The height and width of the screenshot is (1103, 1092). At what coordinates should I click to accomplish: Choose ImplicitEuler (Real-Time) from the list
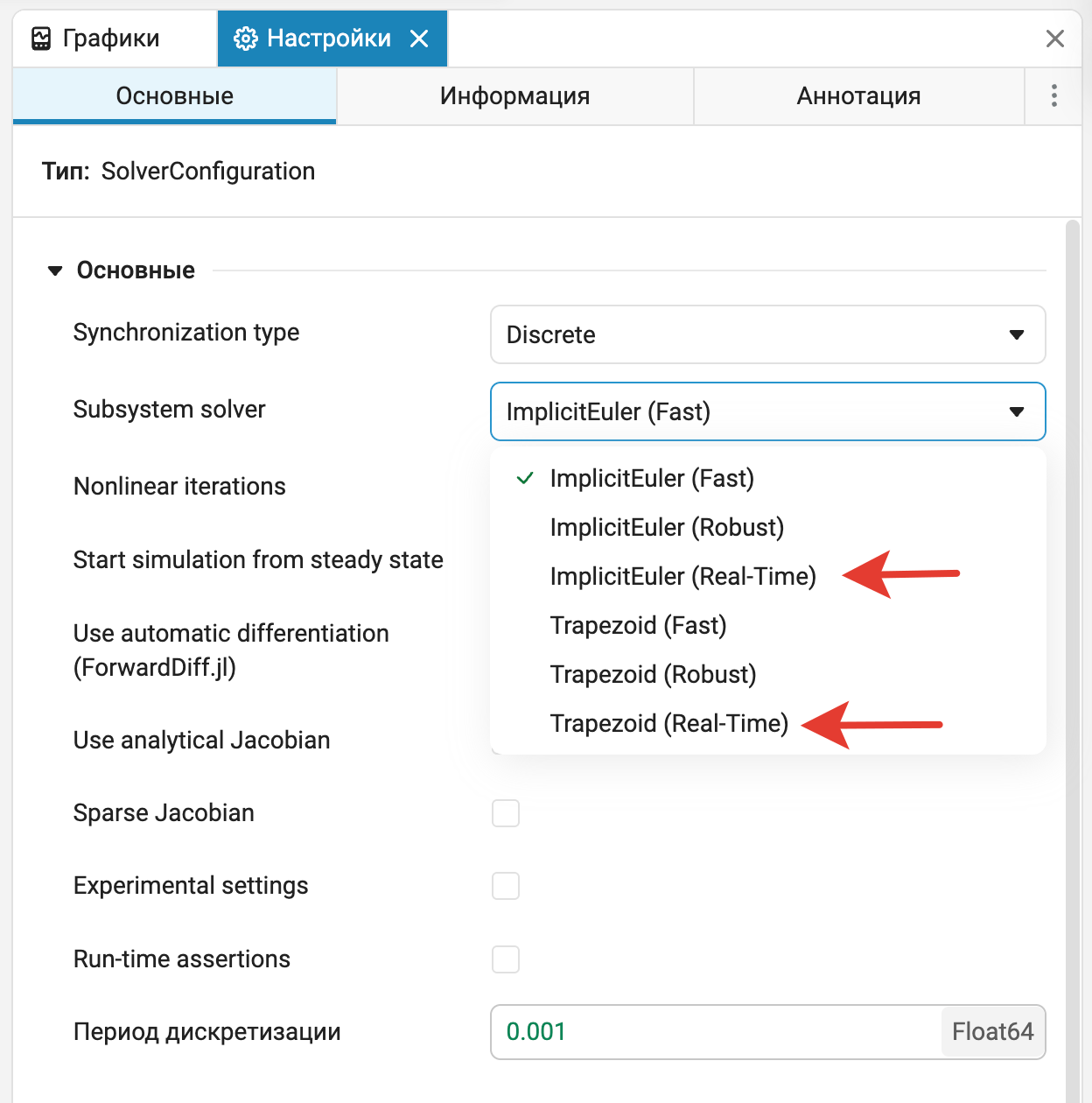pos(682,576)
